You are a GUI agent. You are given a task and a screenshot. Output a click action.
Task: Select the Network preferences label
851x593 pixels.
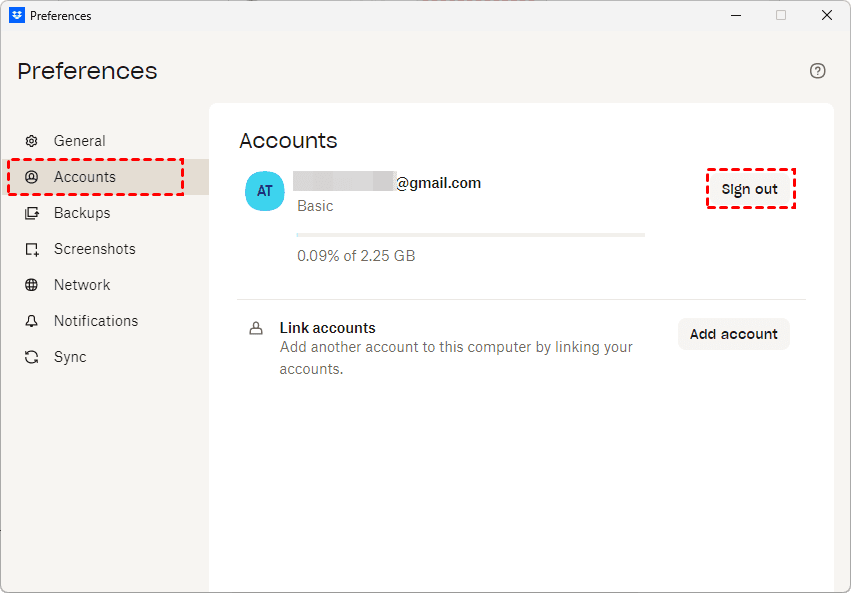pyautogui.click(x=82, y=285)
